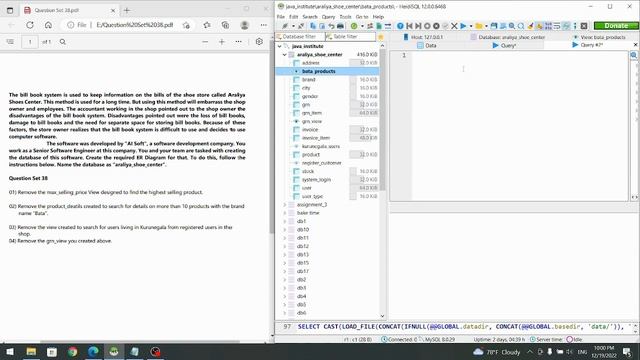Expand the bake time database node
Screen dimensions: 640x360
click(x=284, y=213)
